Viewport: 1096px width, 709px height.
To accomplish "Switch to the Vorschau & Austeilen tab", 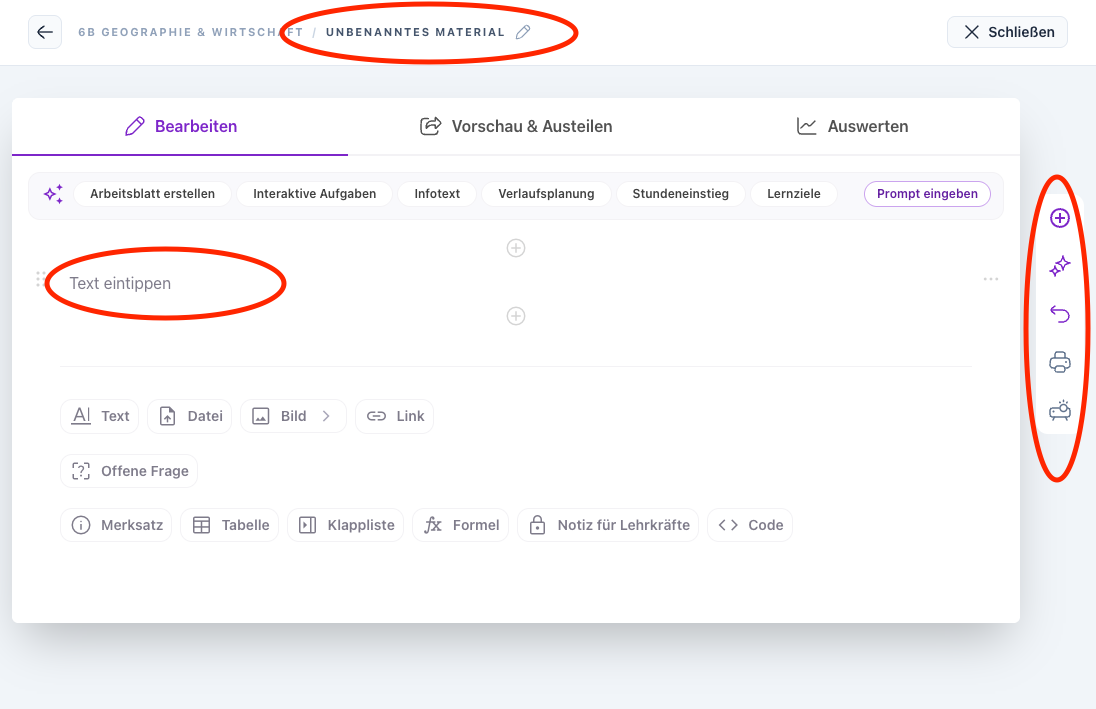I will (516, 126).
